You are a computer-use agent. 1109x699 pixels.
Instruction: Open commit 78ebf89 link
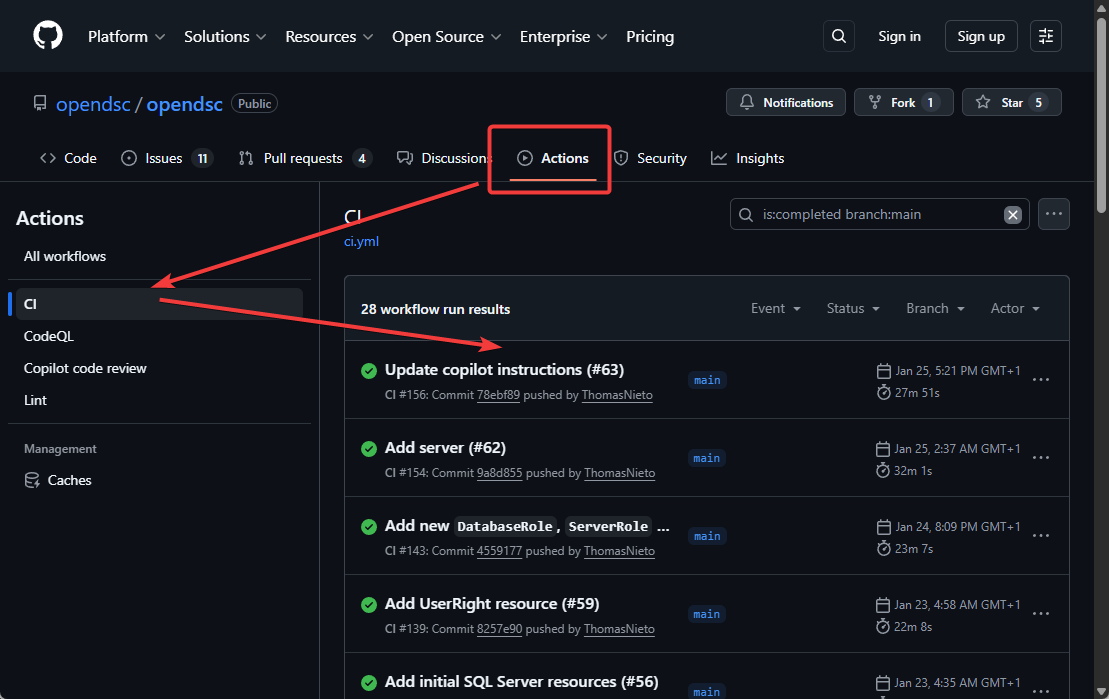tap(498, 395)
